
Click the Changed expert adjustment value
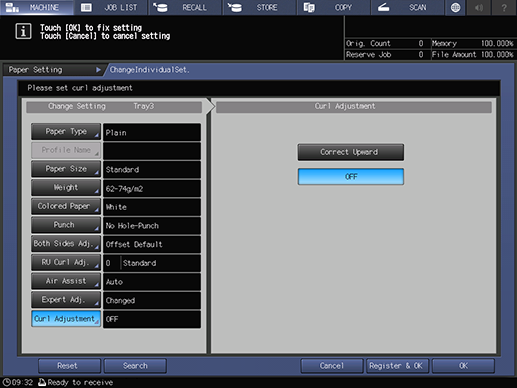coord(152,300)
